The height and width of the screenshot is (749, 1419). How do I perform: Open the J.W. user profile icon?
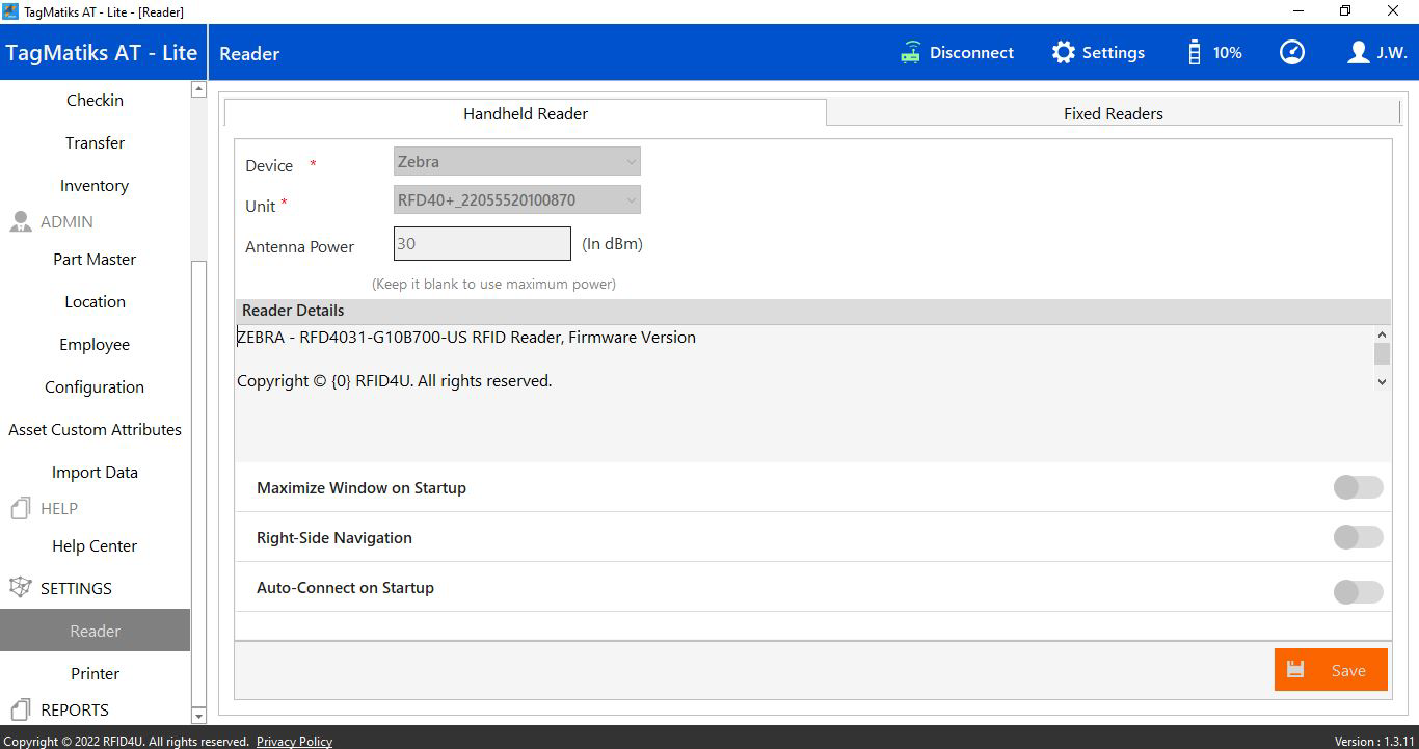click(1357, 53)
